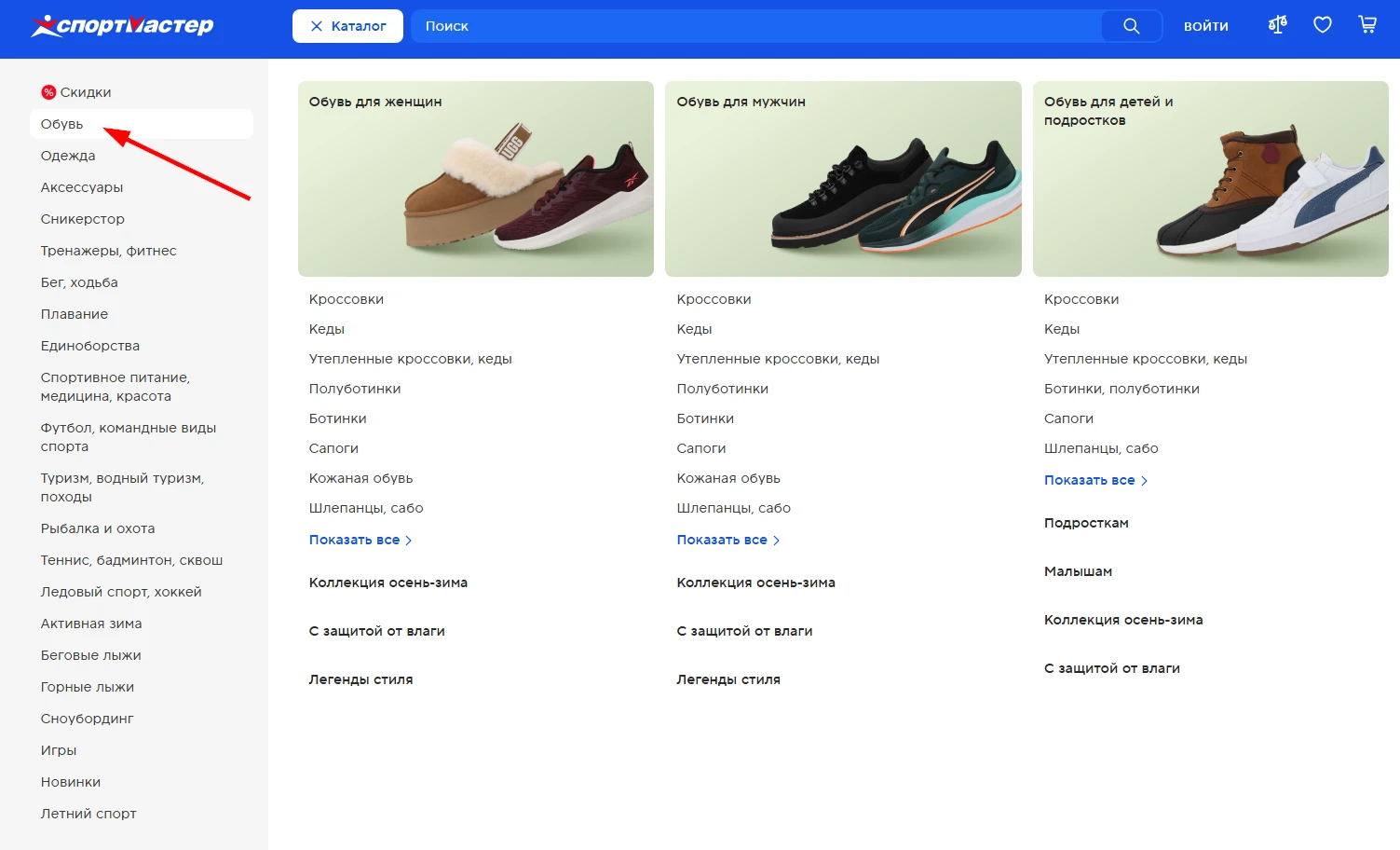Close the Каталог menu button
This screenshot has height=850, width=1400.
347,26
